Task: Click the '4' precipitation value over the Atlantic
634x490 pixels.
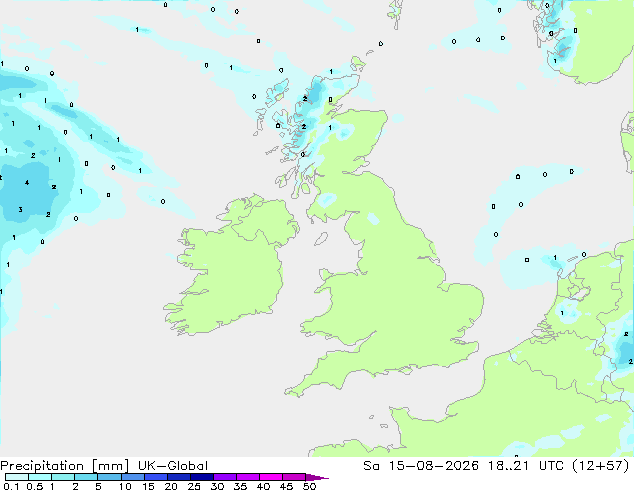Action: (27, 183)
